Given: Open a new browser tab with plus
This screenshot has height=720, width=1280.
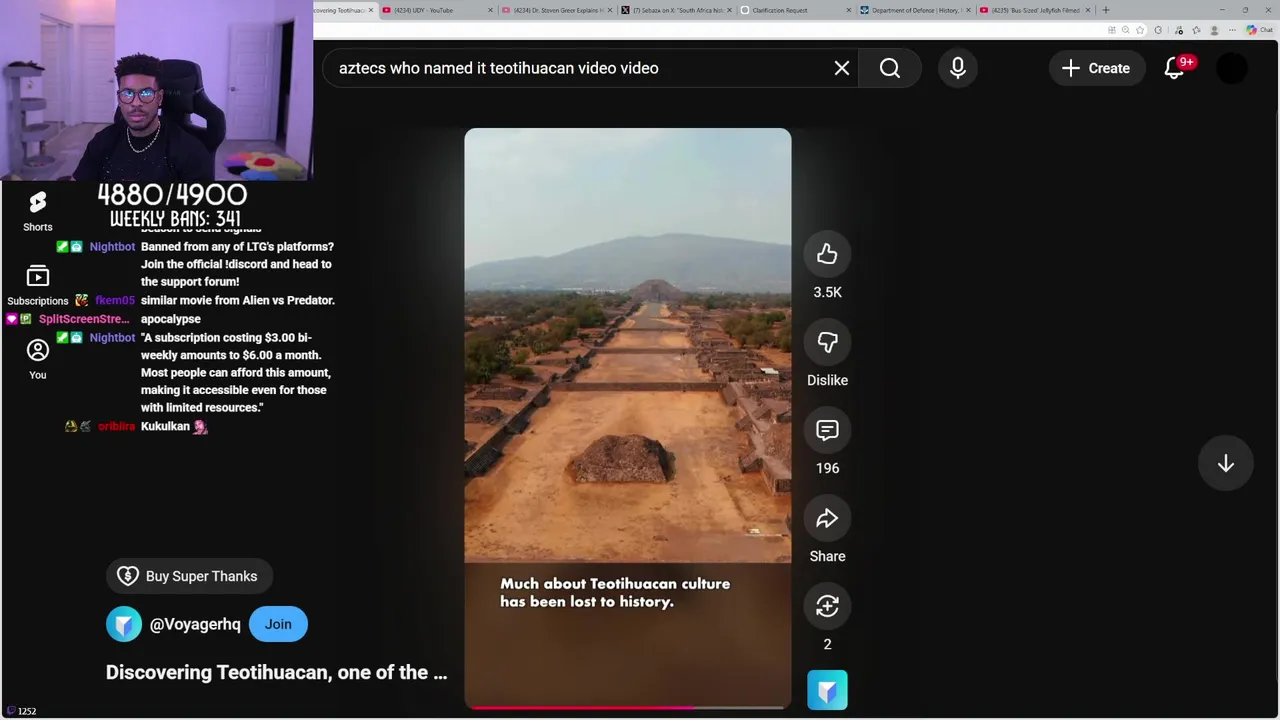Looking at the screenshot, I should coord(1105,10).
